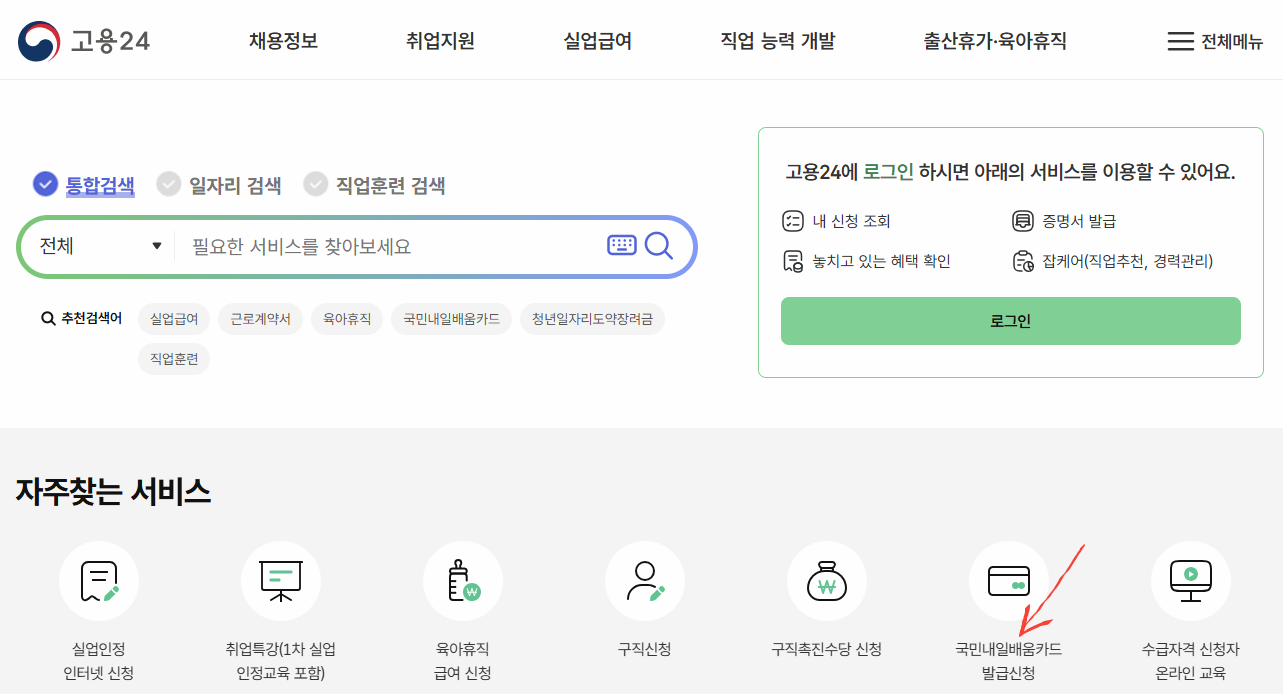Open 국민내일배움카드 발급신청 card icon
Image resolution: width=1283 pixels, height=694 pixels.
pos(1009,580)
